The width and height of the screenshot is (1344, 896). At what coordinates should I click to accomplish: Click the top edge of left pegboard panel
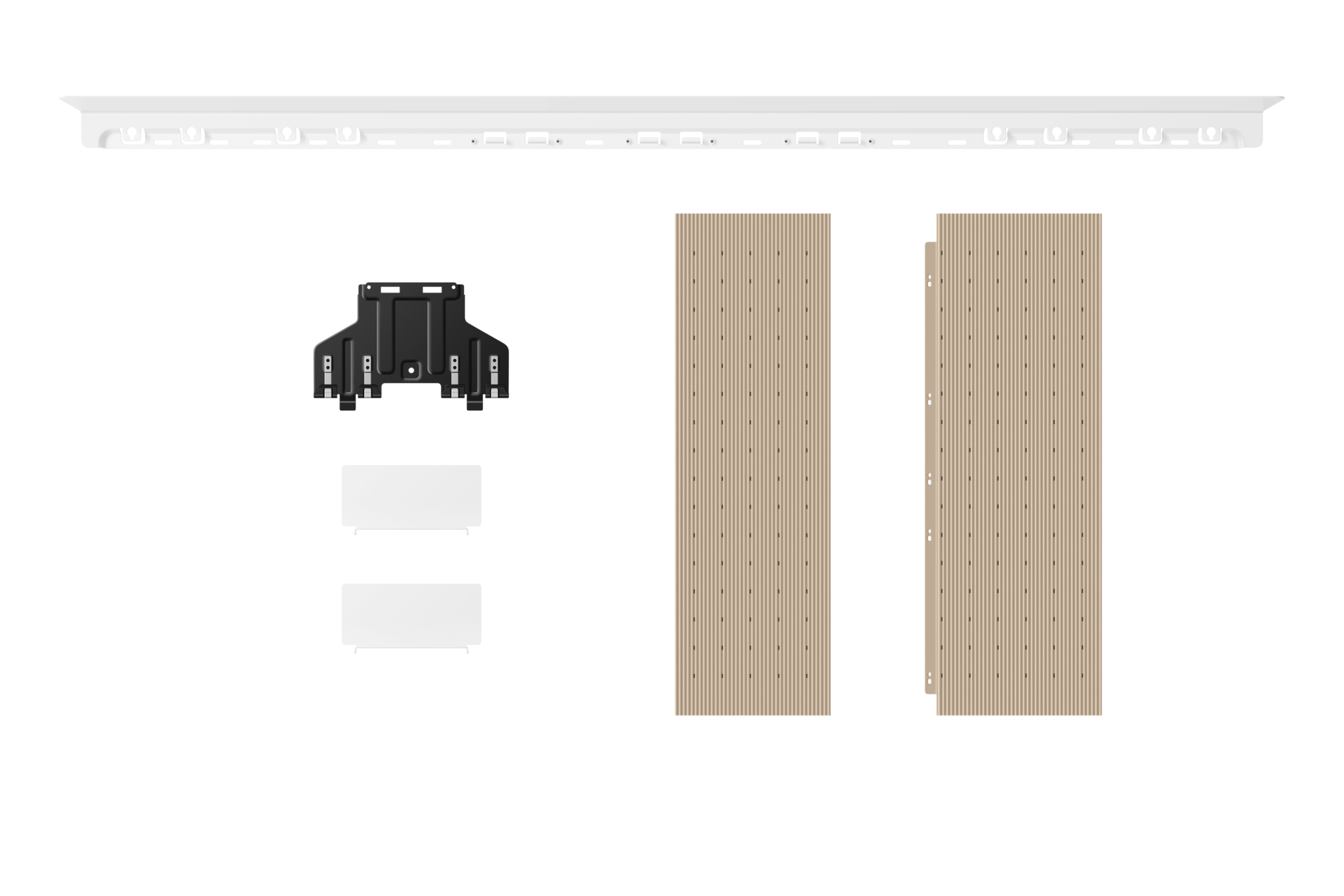(x=752, y=214)
